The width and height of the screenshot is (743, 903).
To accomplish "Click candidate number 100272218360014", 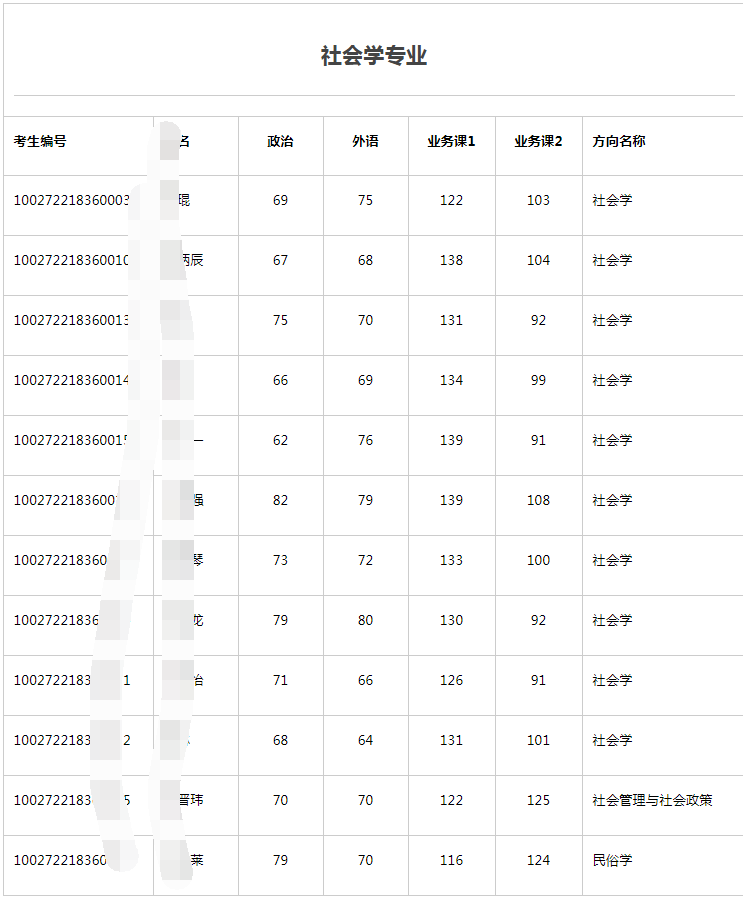I will pos(72,380).
